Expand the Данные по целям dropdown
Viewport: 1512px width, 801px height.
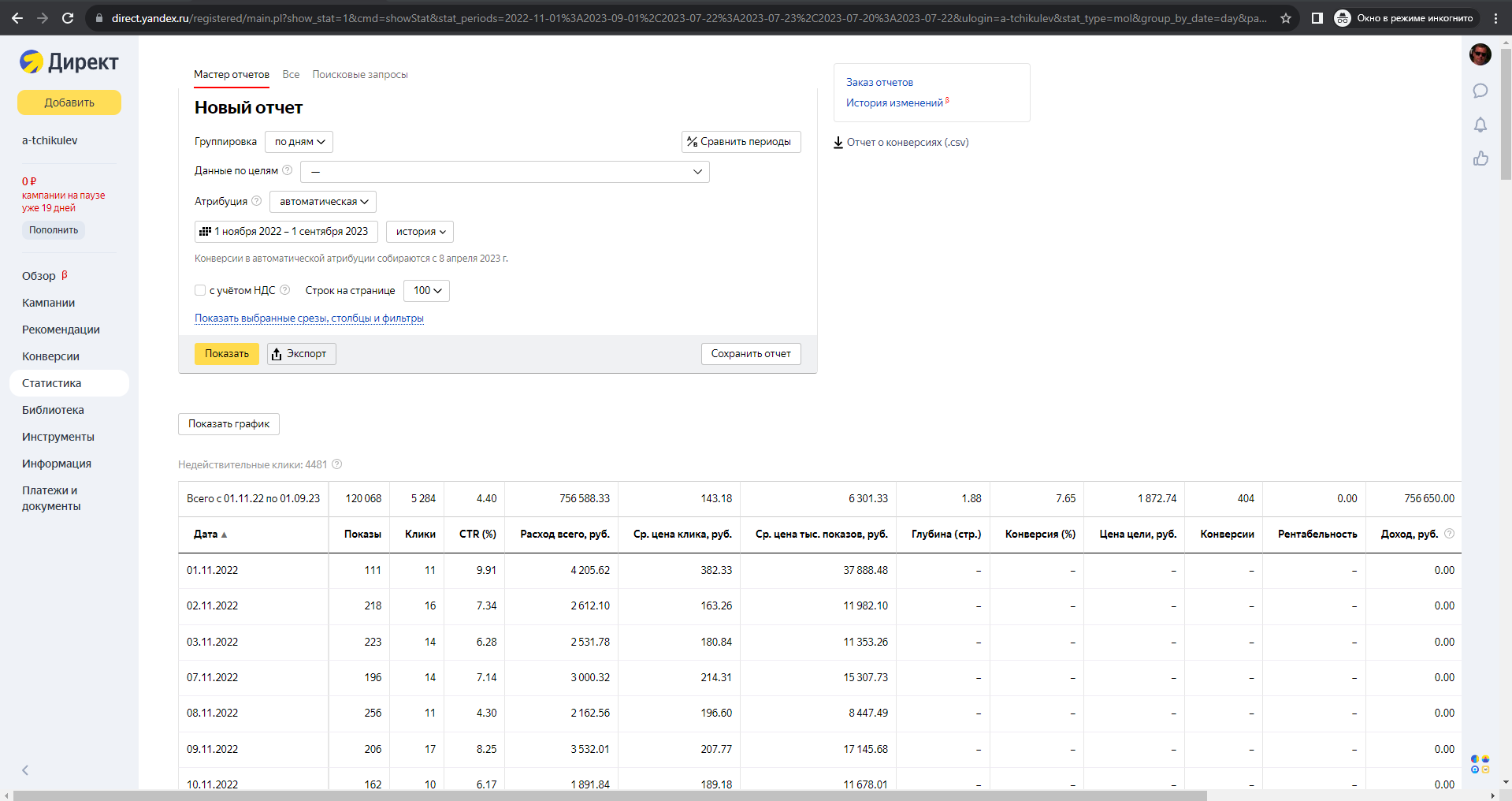coord(504,172)
